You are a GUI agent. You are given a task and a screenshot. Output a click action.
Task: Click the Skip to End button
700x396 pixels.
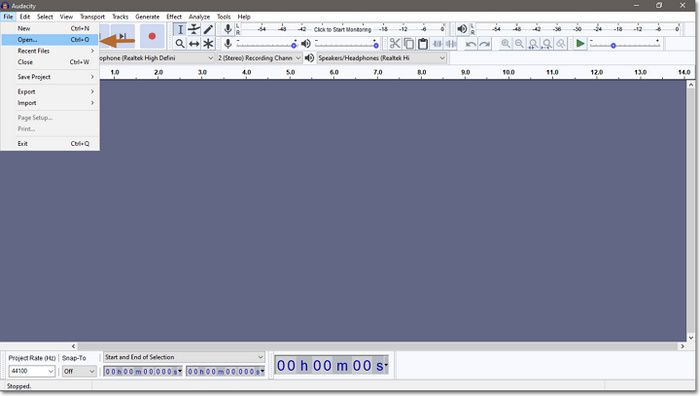tap(123, 36)
